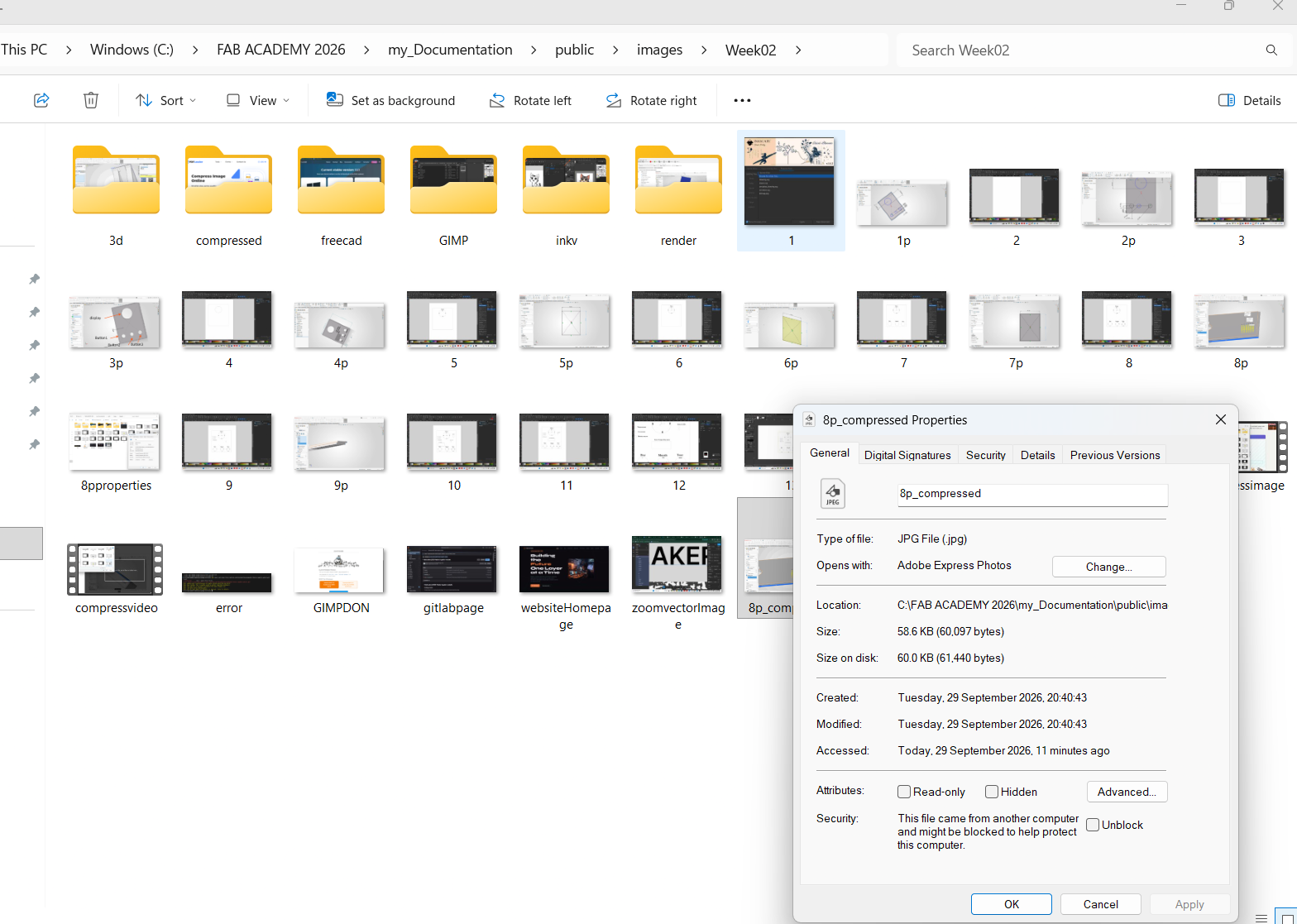Expand the chevron after Week02 in address bar

tap(798, 50)
